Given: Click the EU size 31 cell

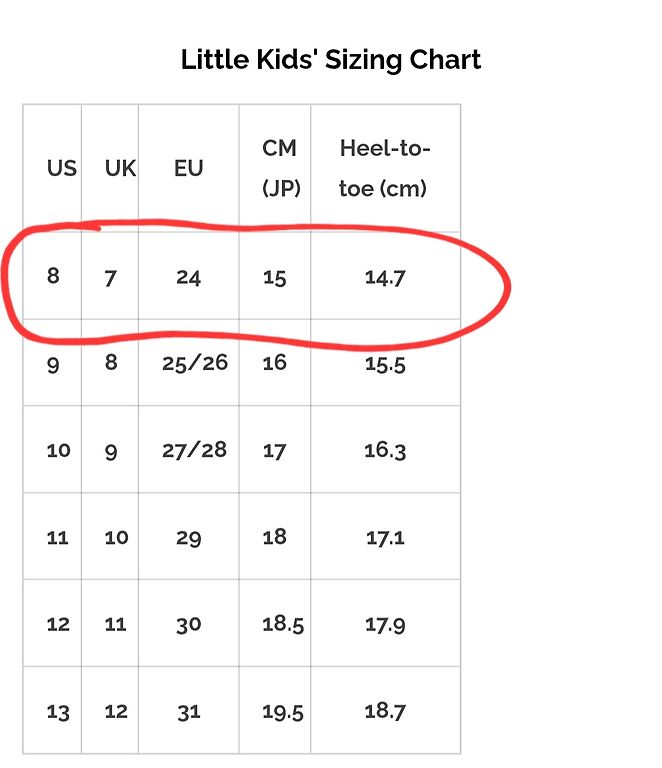Looking at the screenshot, I should pos(188,712).
